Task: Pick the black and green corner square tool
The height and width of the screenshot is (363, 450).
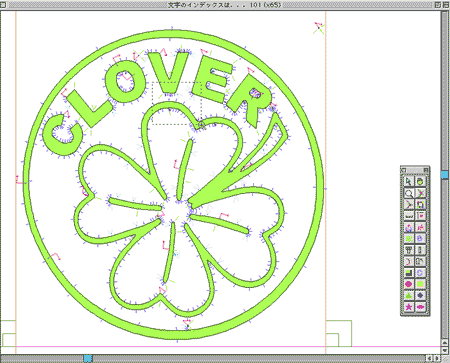Action: pos(409,273)
